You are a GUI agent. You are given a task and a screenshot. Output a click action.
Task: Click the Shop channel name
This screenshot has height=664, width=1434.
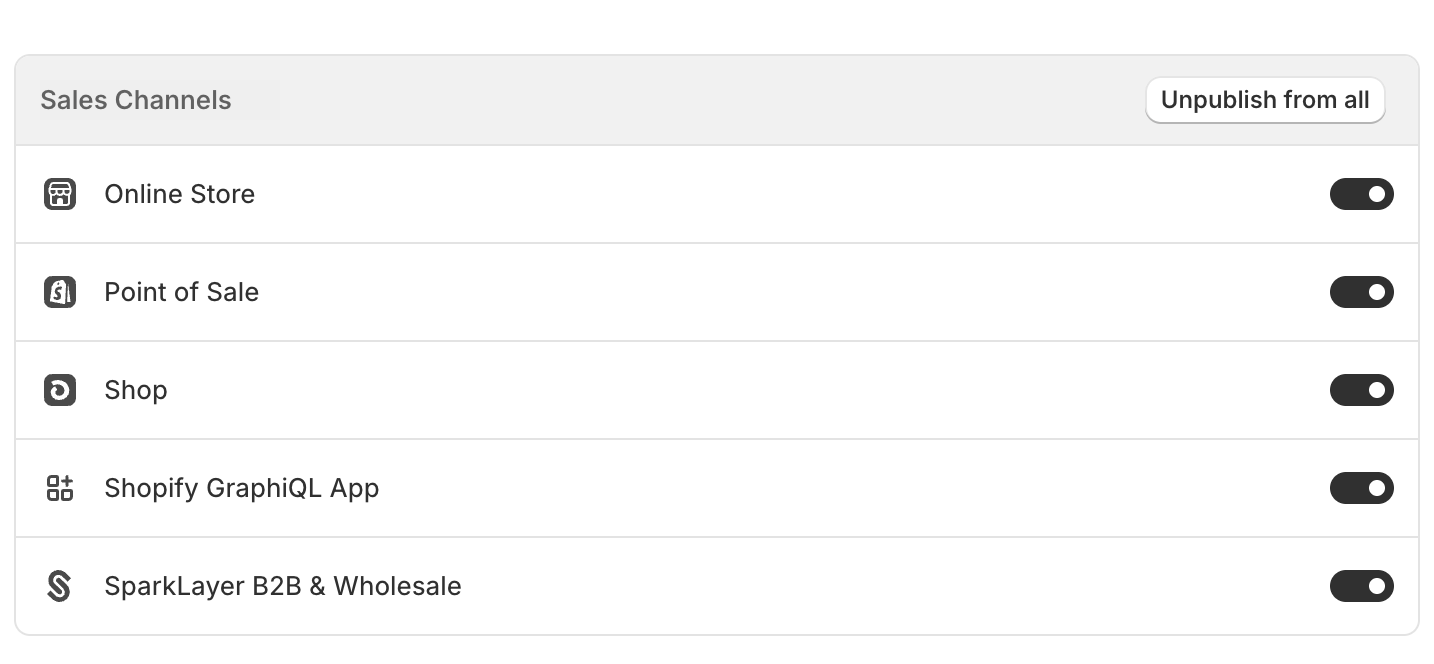click(136, 390)
